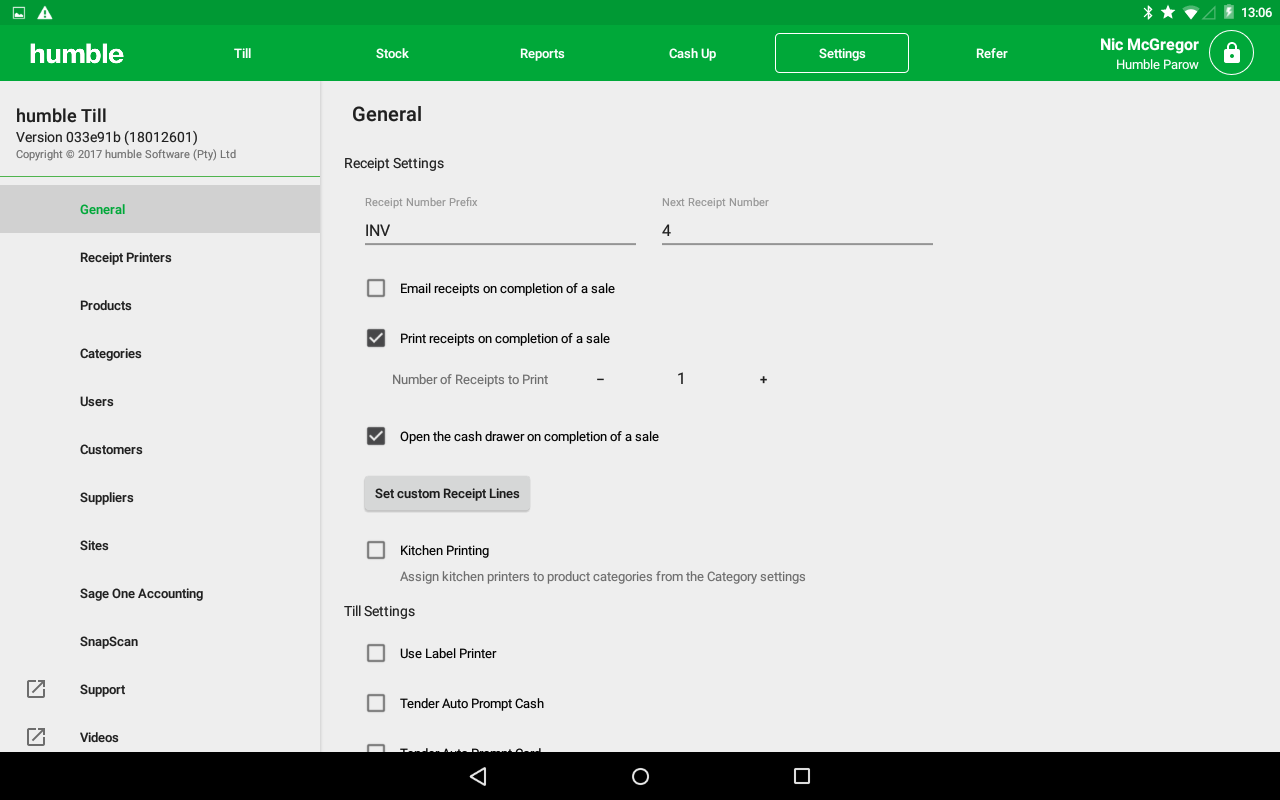This screenshot has height=800, width=1280.
Task: Tap the star icon in status bar
Action: (1168, 13)
